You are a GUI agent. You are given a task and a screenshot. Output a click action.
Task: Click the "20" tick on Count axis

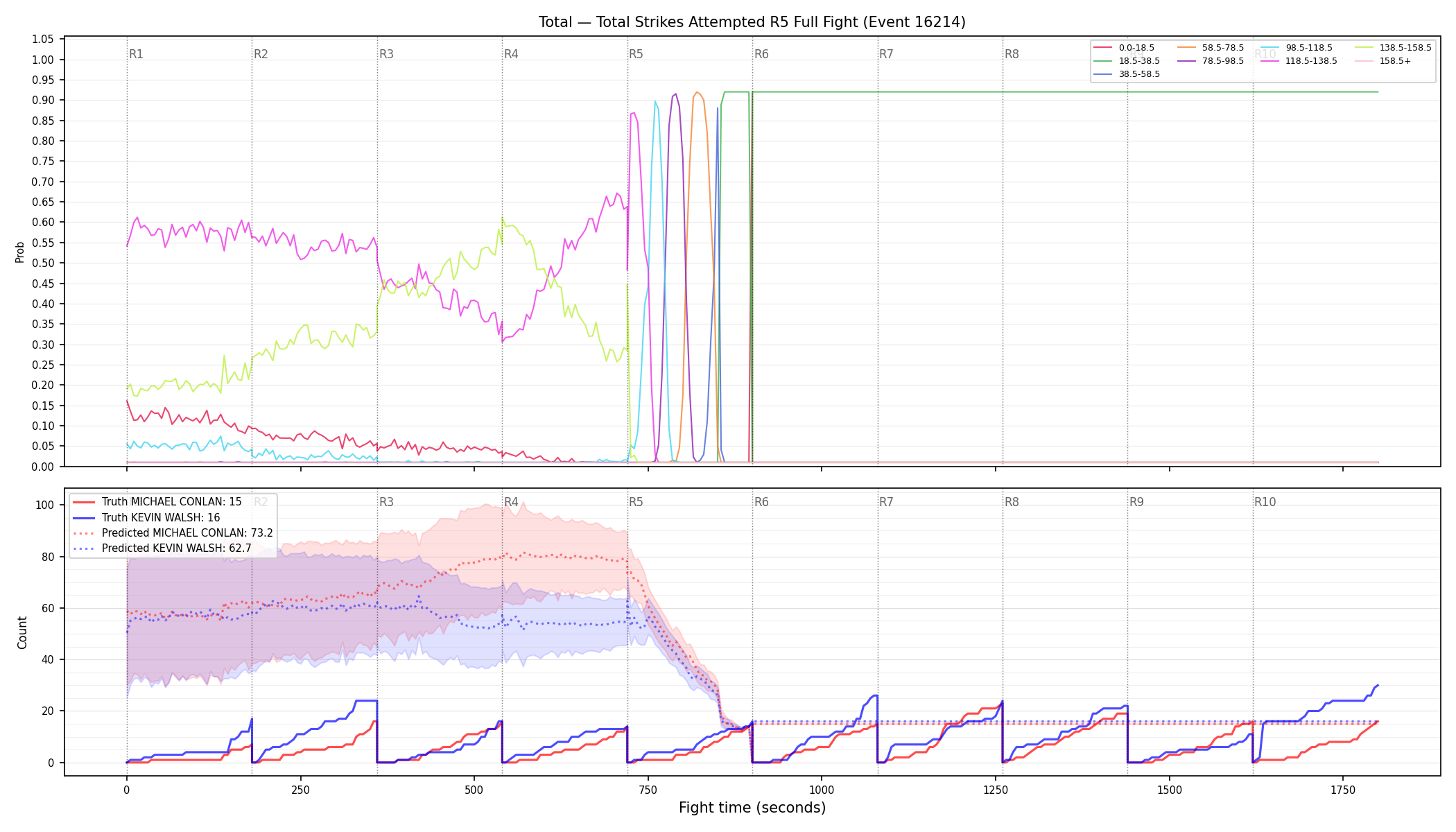(48, 711)
